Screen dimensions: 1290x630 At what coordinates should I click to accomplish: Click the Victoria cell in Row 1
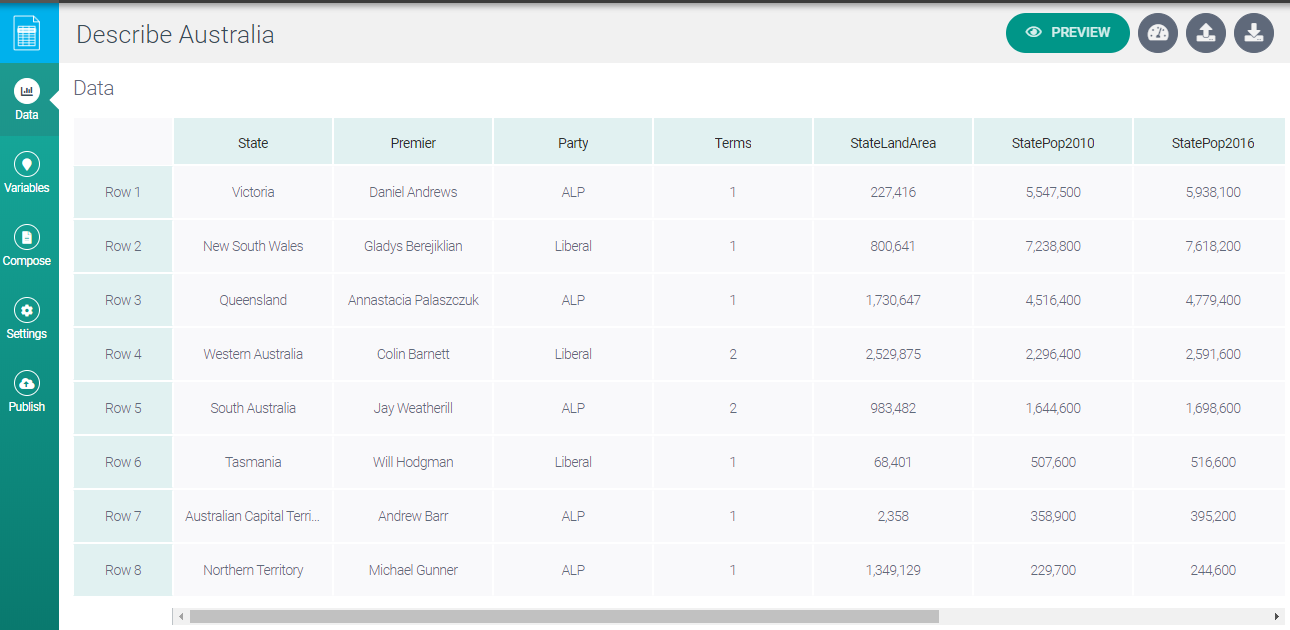252,192
